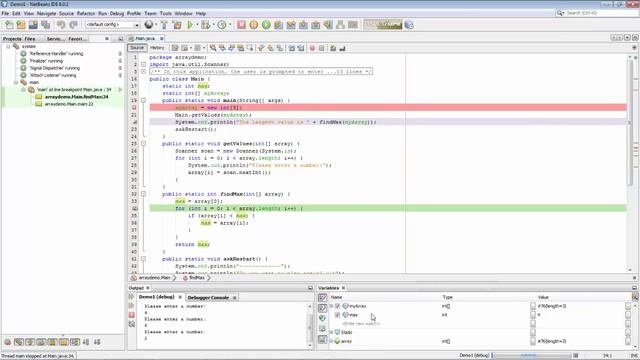Click the Step Over debugger icon

(x=278, y=25)
